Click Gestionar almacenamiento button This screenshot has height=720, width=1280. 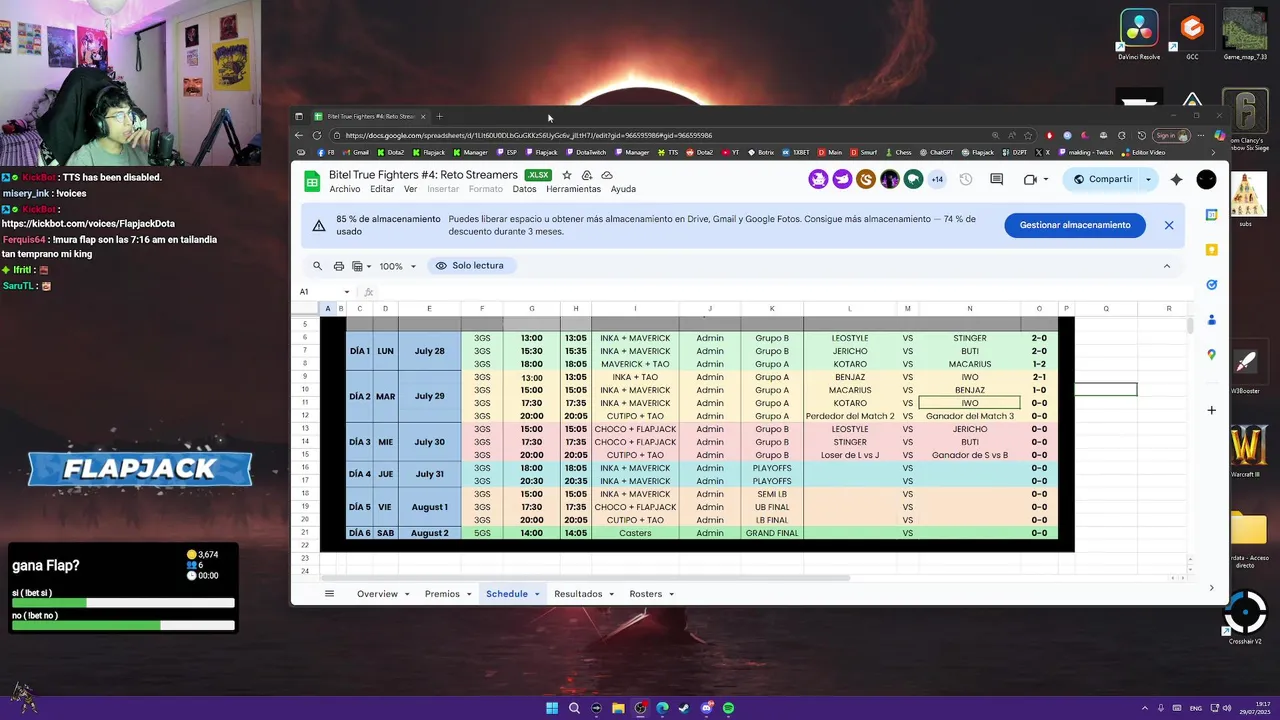[1075, 225]
